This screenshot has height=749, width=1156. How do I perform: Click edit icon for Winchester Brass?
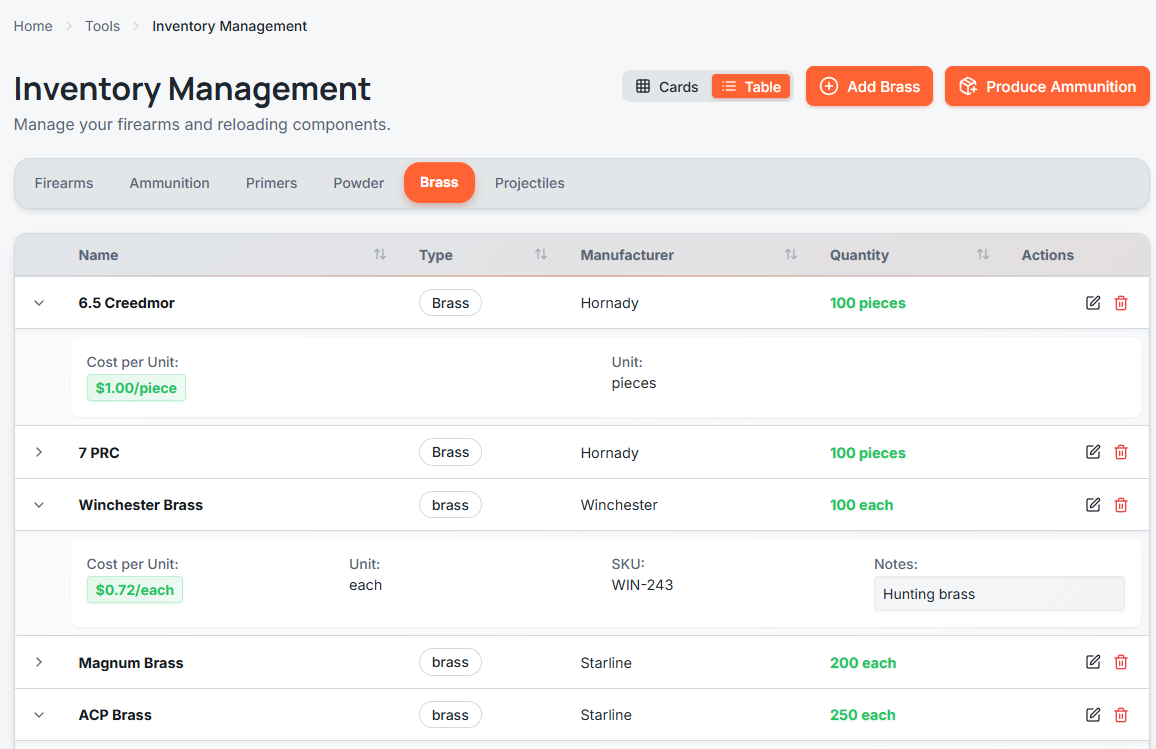(x=1093, y=505)
